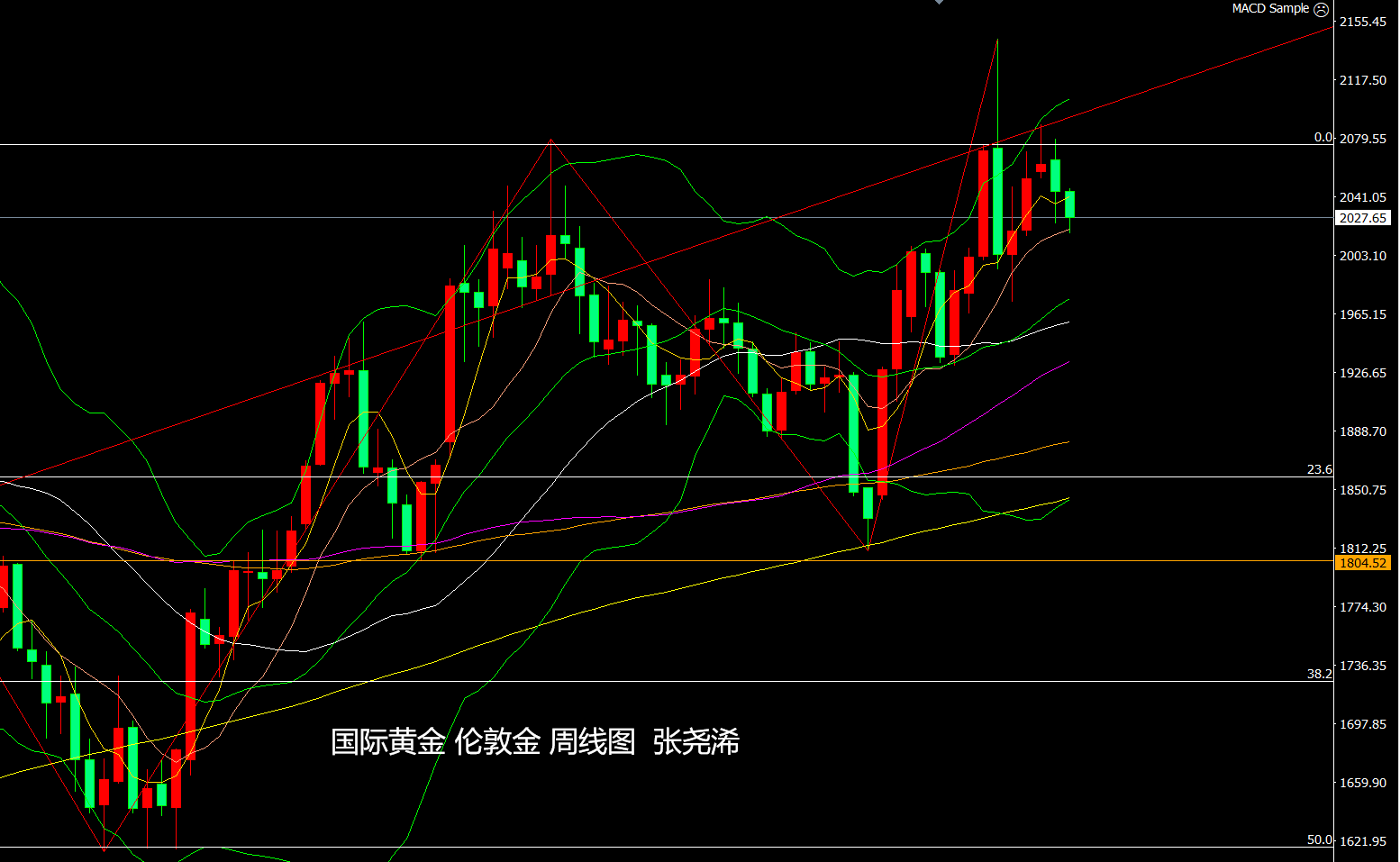
Task: Click the Fibonacci 50.0 level label
Action: [1320, 839]
